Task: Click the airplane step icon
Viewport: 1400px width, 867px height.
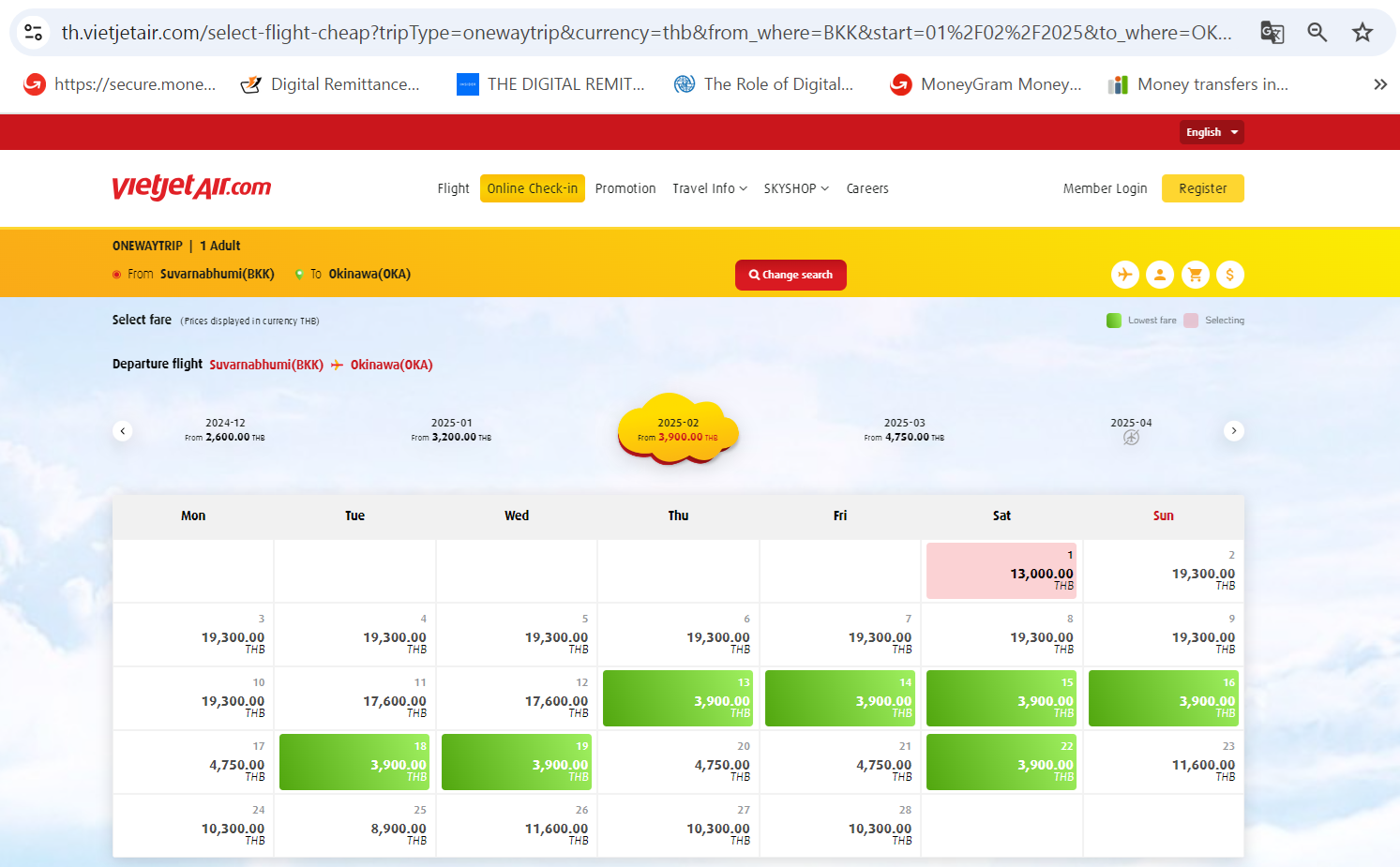Action: 1125,275
